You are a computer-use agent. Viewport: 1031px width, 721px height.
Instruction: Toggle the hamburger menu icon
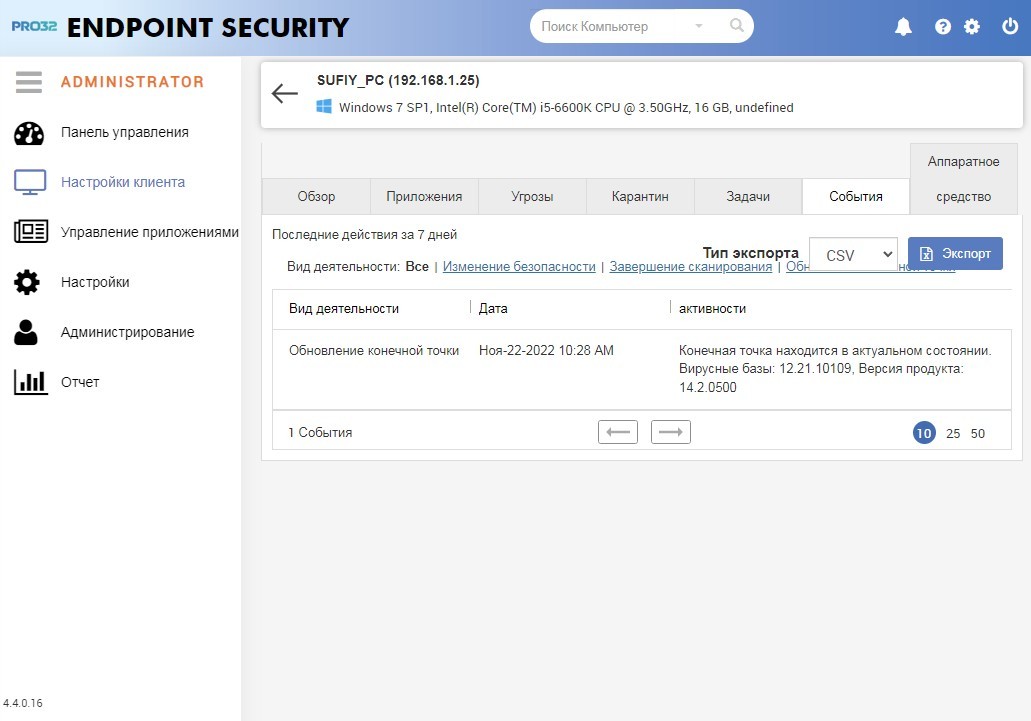click(29, 82)
